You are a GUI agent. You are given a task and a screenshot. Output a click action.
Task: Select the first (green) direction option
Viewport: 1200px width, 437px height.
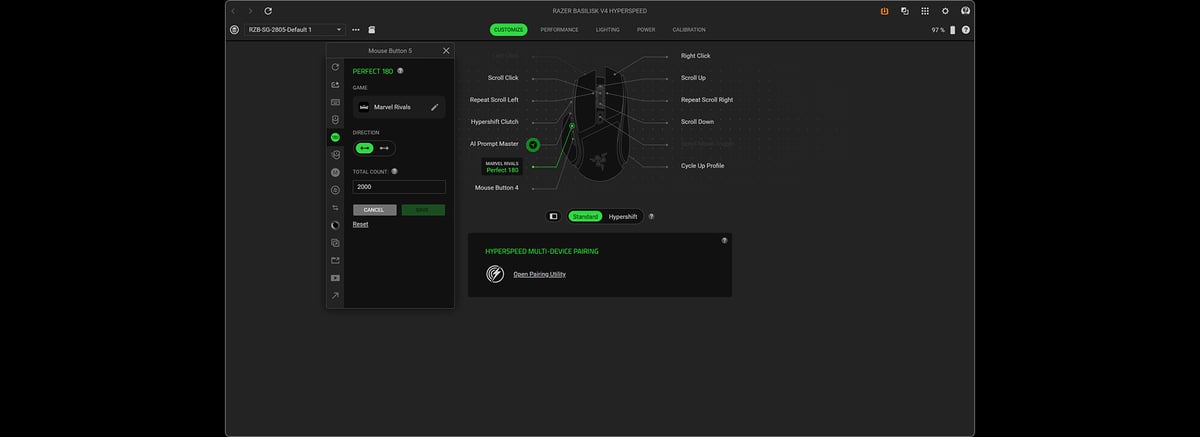pyautogui.click(x=364, y=148)
